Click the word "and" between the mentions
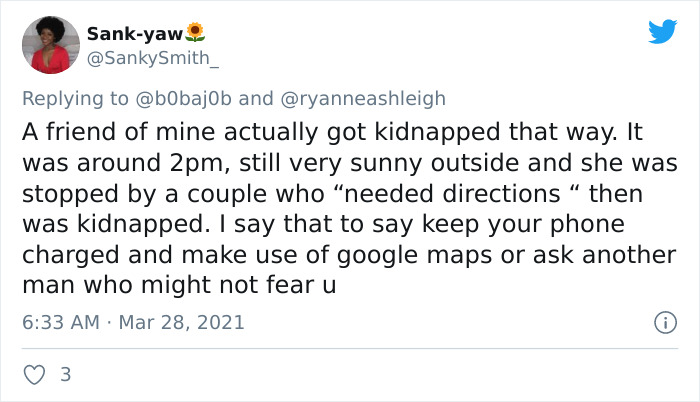 (256, 99)
